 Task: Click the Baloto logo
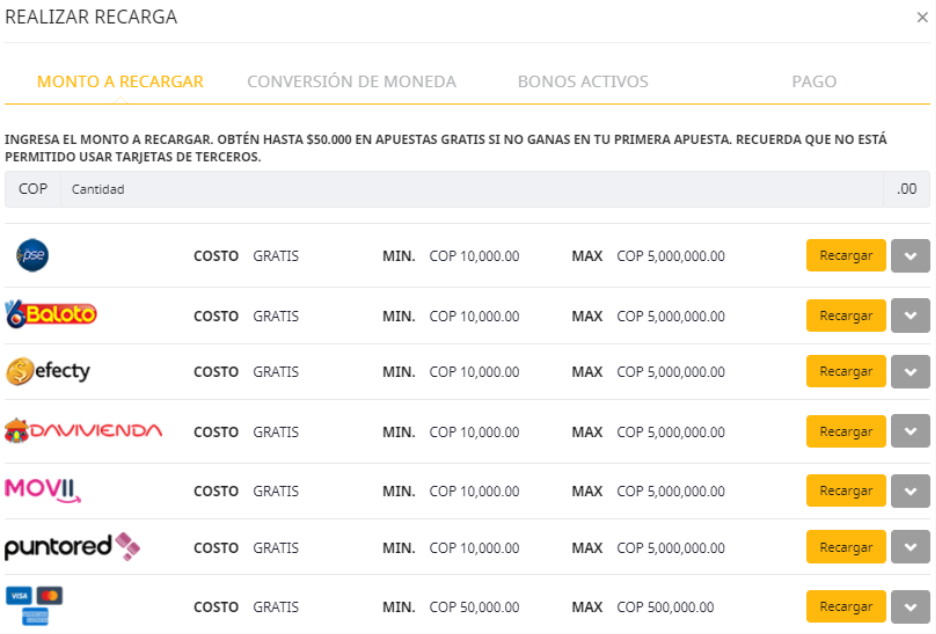coord(51,314)
